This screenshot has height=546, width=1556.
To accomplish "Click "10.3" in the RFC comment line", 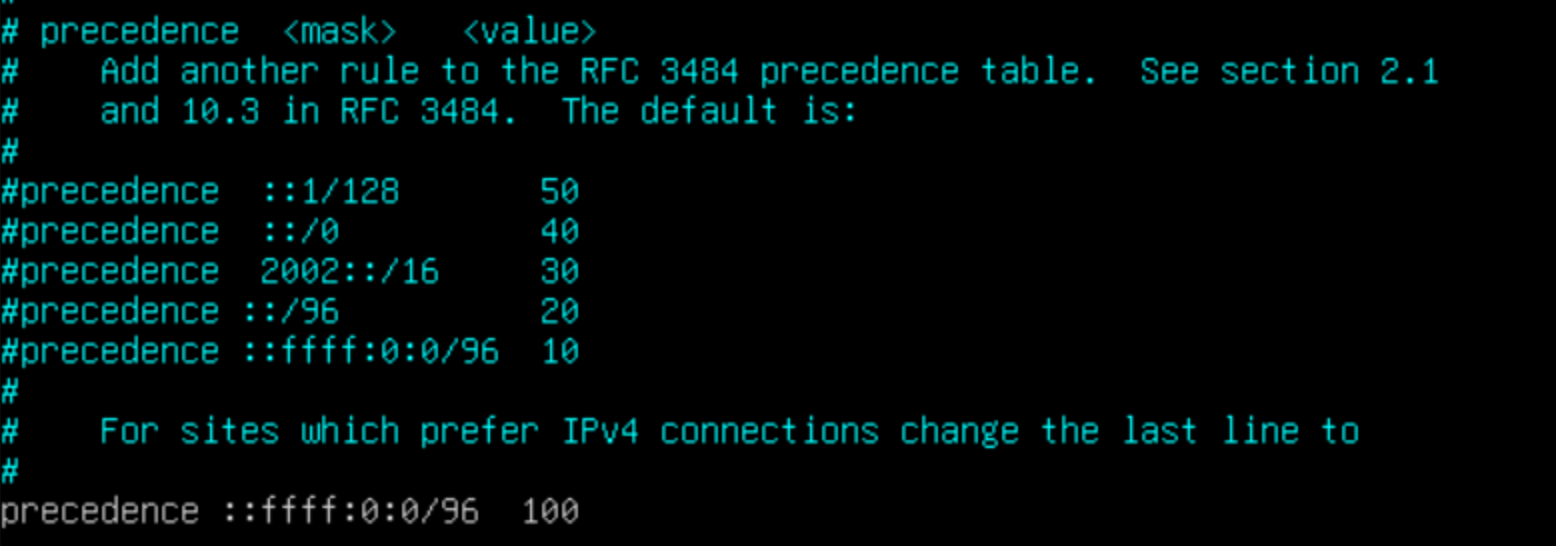I will (219, 111).
